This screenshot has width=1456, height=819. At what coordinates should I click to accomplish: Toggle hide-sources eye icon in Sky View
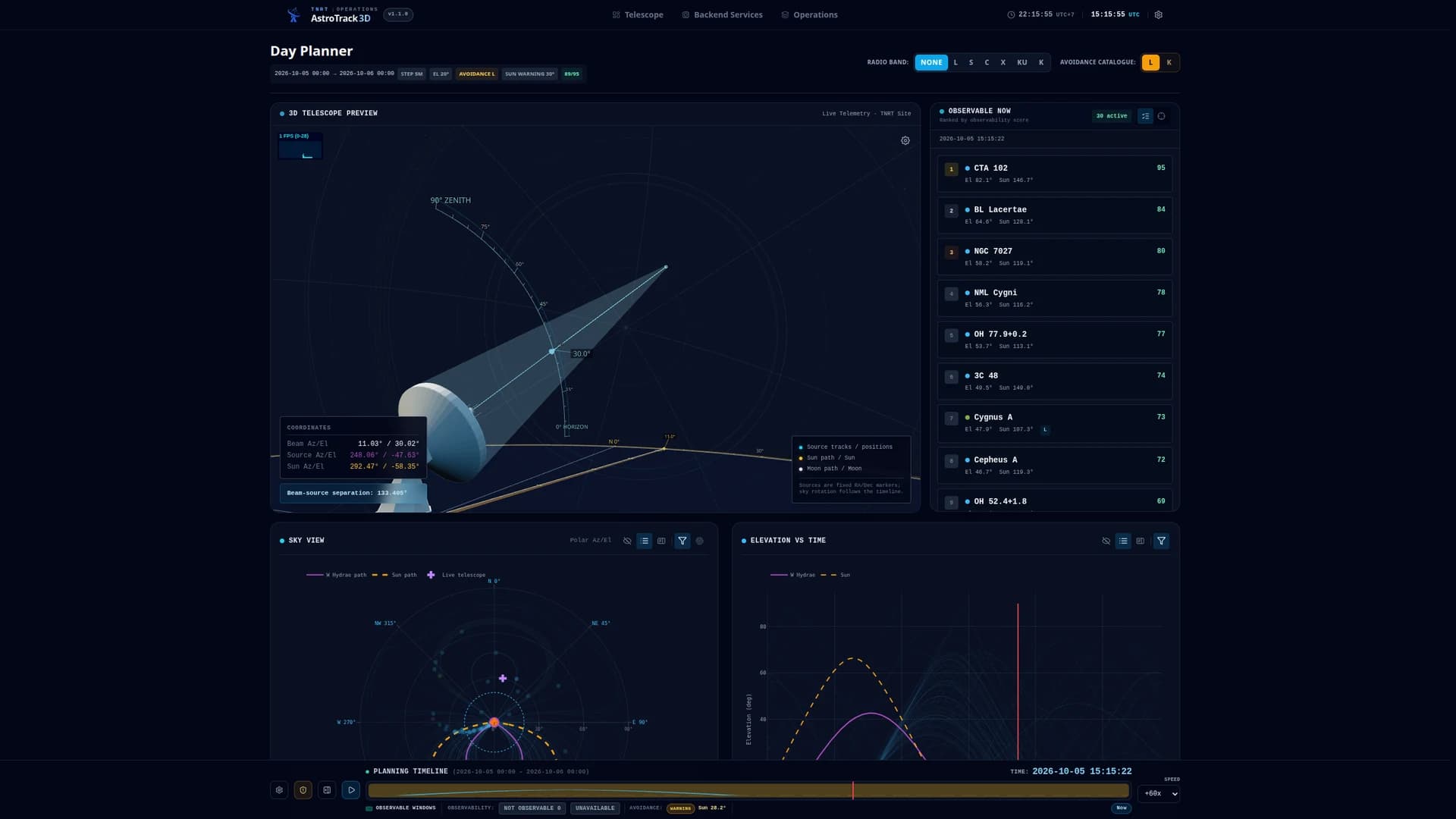(627, 541)
